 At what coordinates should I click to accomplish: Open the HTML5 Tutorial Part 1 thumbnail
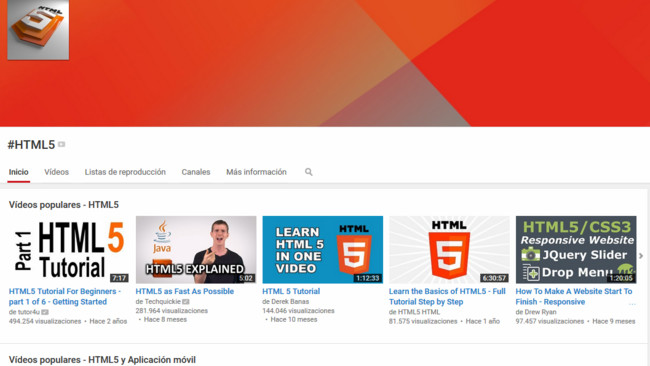click(69, 250)
